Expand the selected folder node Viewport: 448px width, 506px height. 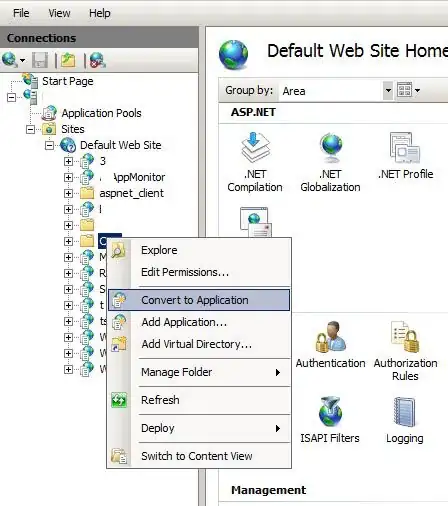point(68,241)
